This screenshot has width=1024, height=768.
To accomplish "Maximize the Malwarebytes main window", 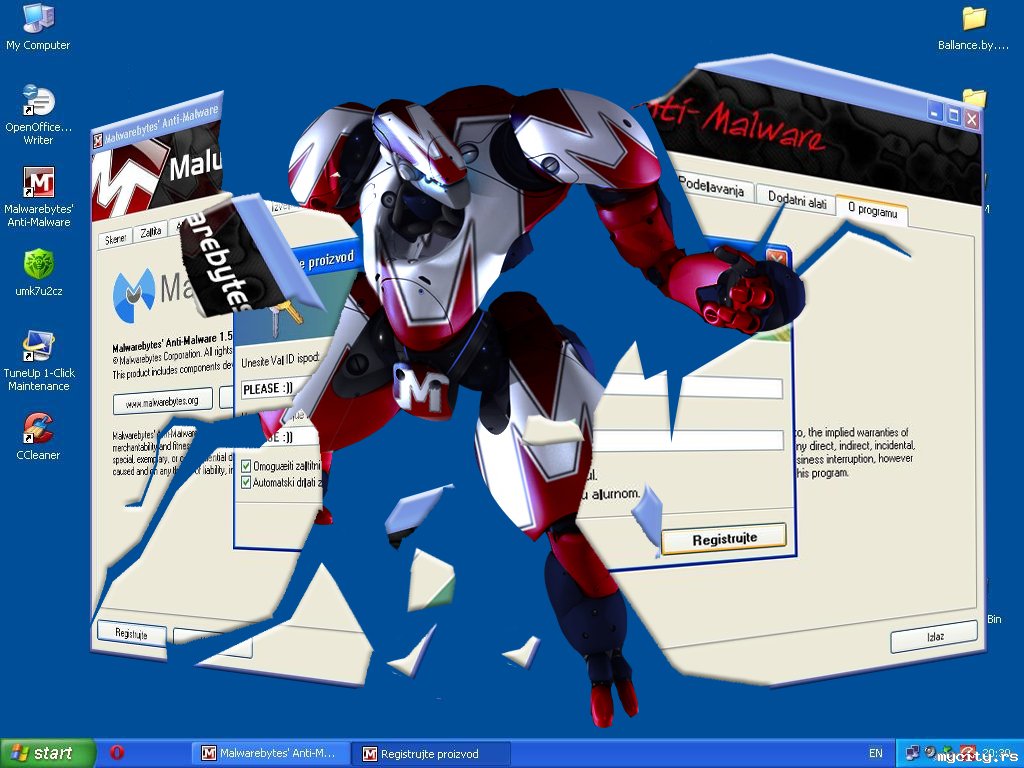I will [x=953, y=116].
